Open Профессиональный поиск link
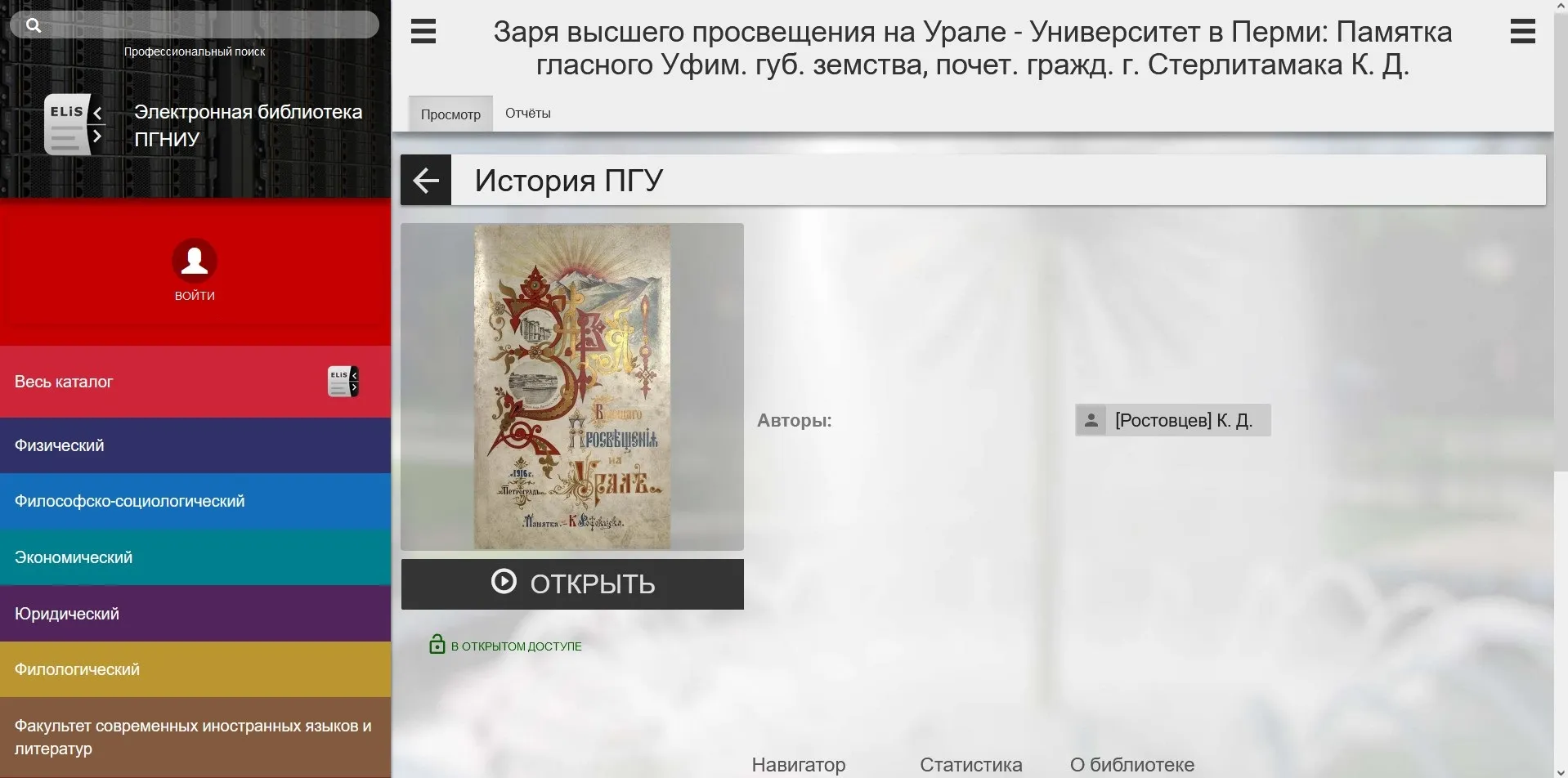Image resolution: width=1568 pixels, height=778 pixels. pos(195,51)
